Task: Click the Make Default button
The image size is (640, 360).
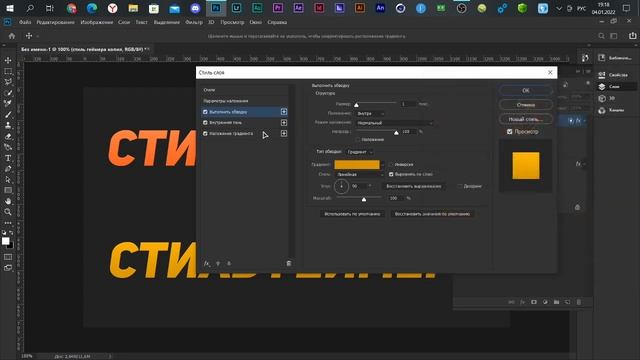Action: point(352,214)
